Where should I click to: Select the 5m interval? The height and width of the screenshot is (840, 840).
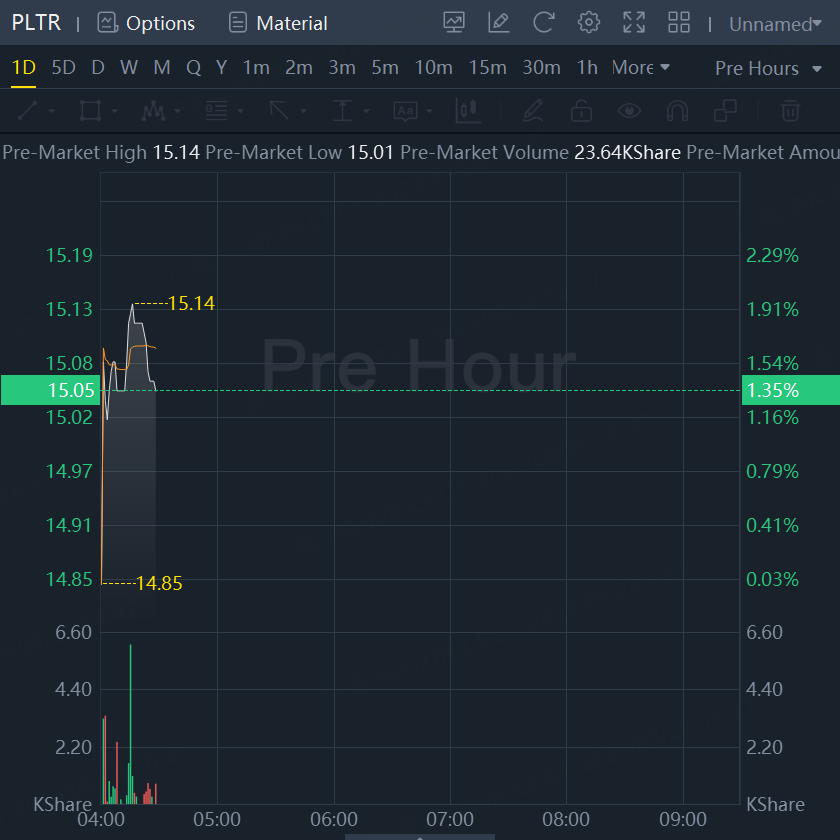tap(385, 68)
